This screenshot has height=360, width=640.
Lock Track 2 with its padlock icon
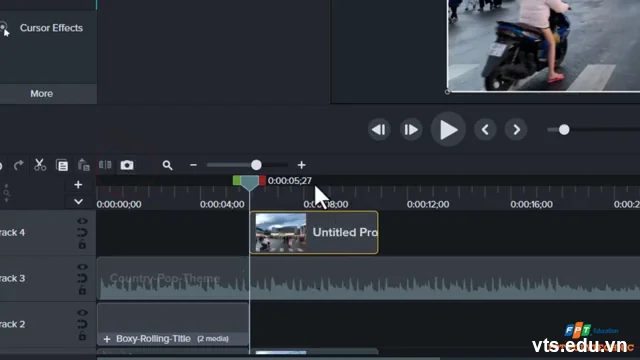(82, 336)
